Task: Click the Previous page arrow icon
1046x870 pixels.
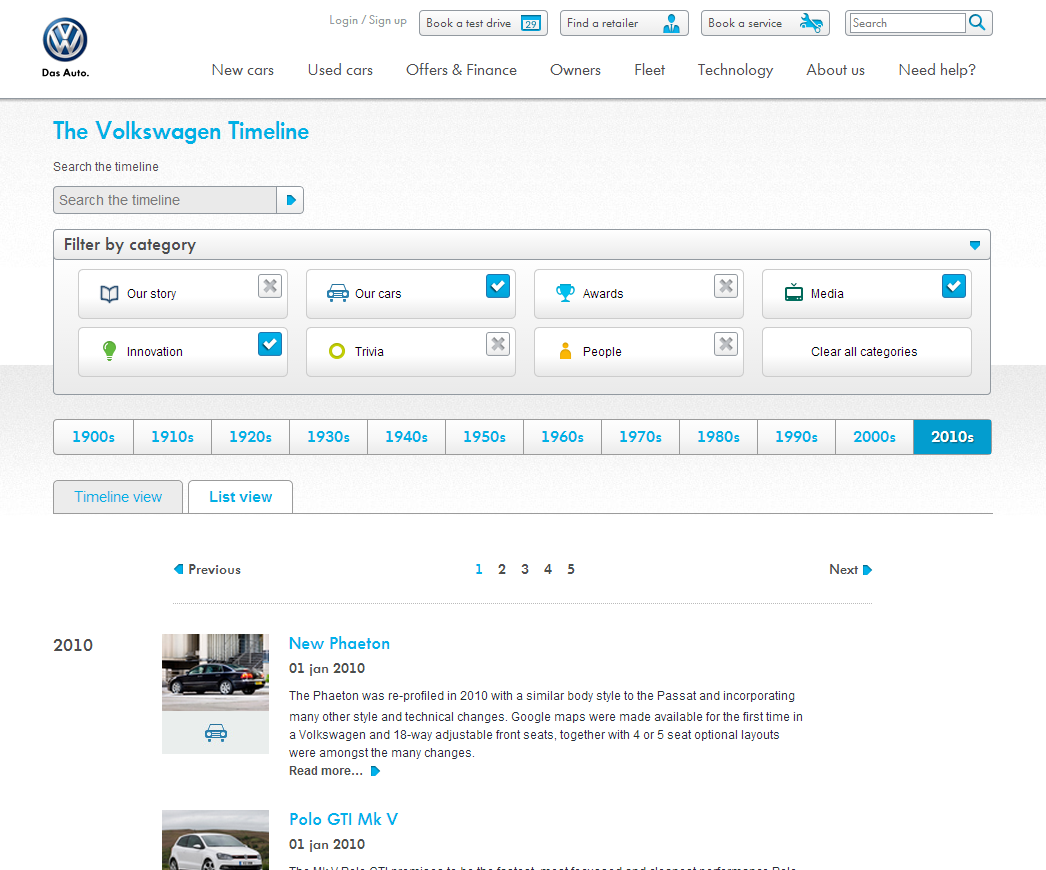Action: click(x=178, y=569)
